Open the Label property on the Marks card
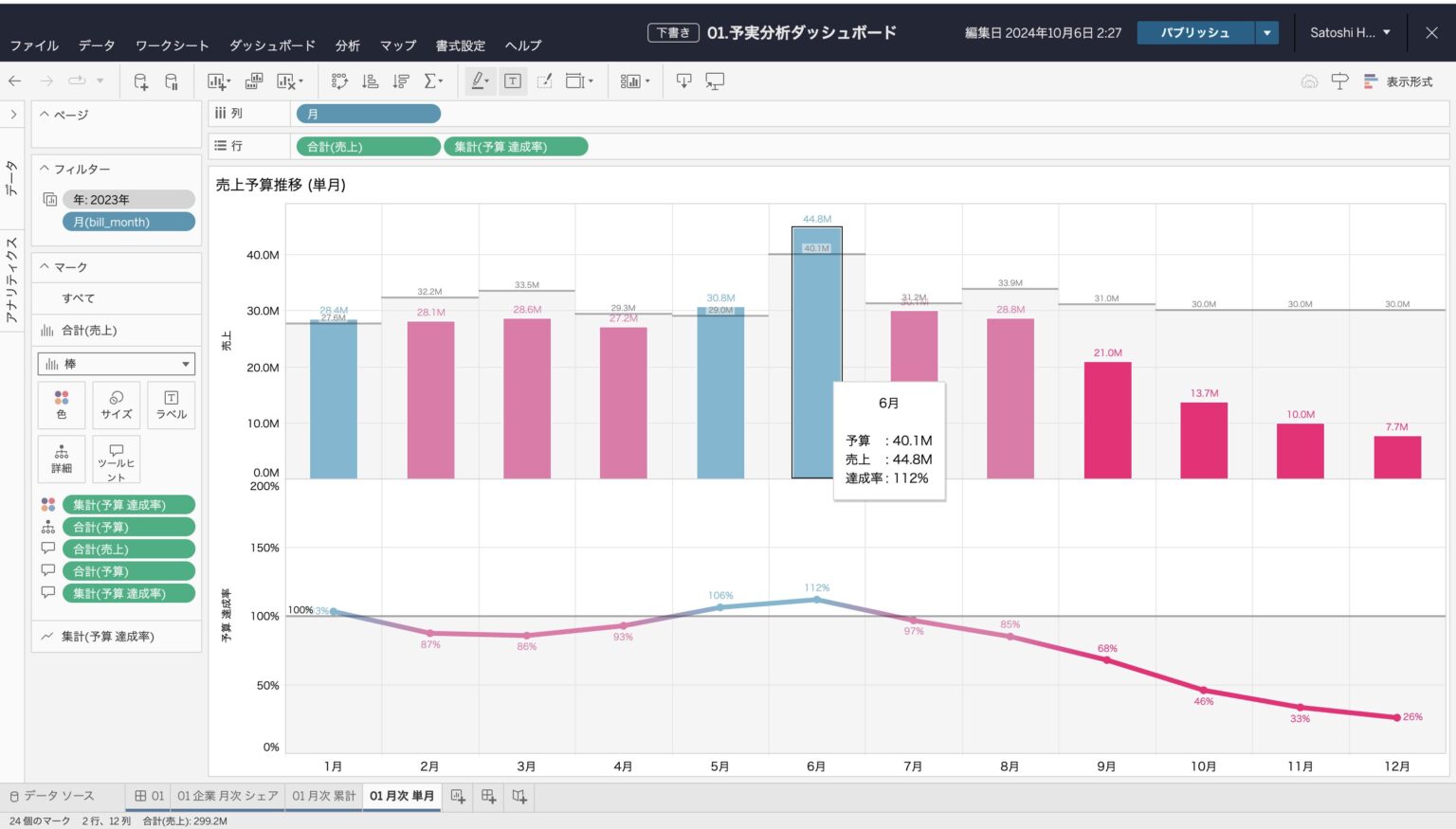The height and width of the screenshot is (829, 1456). 171,405
